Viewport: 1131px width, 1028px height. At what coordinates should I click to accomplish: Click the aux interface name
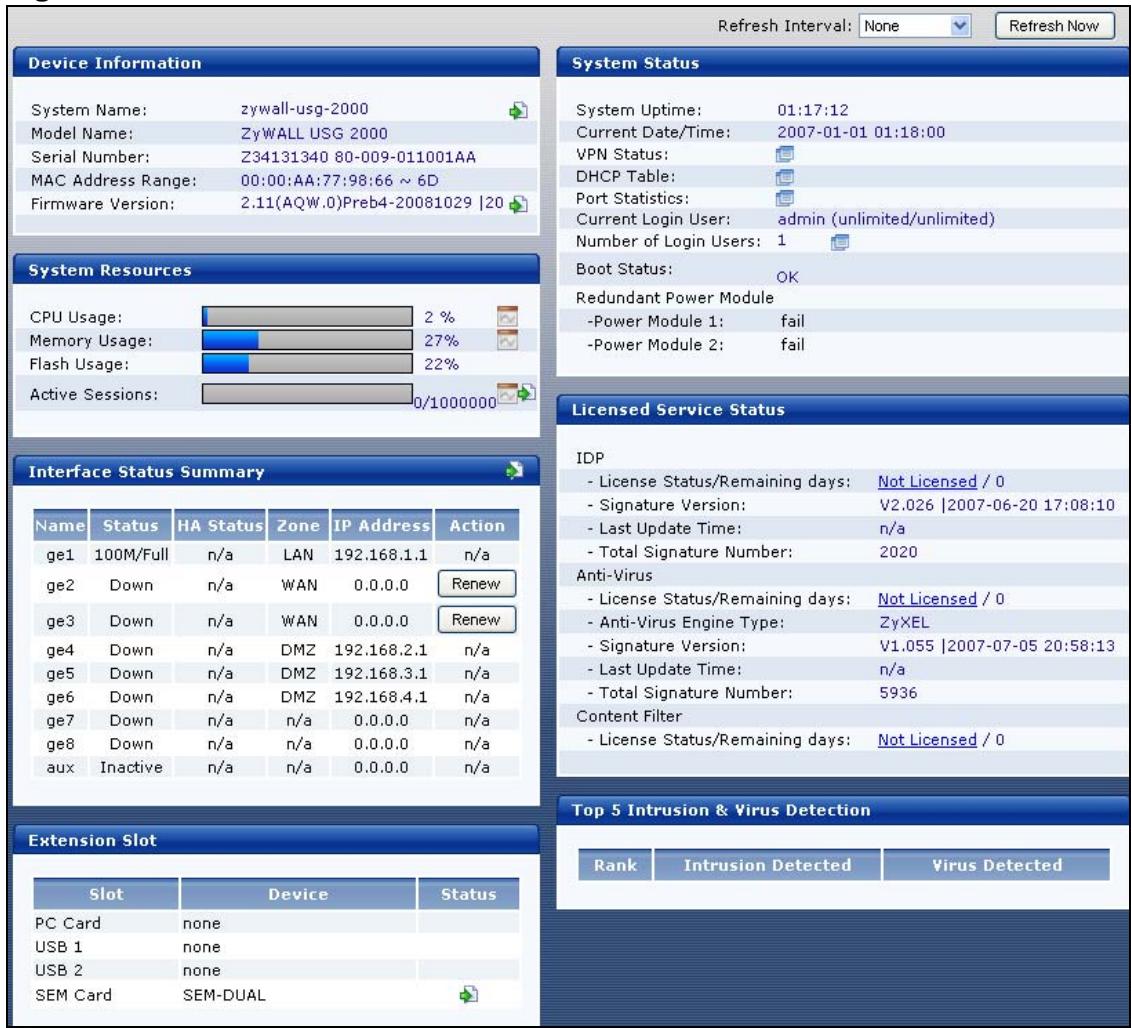[60, 768]
